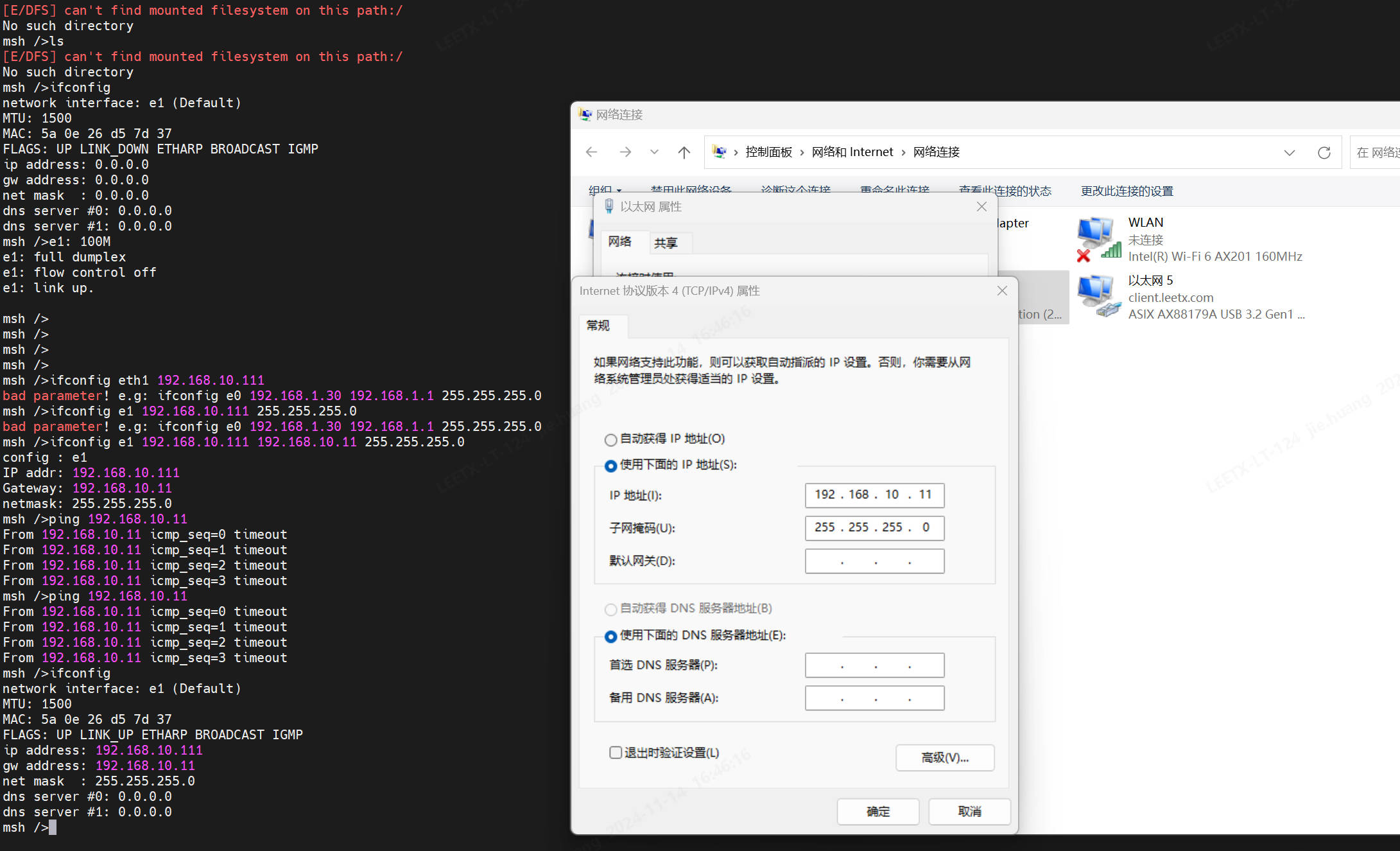
Task: Open recent locations dropdown chevron
Action: 654,152
